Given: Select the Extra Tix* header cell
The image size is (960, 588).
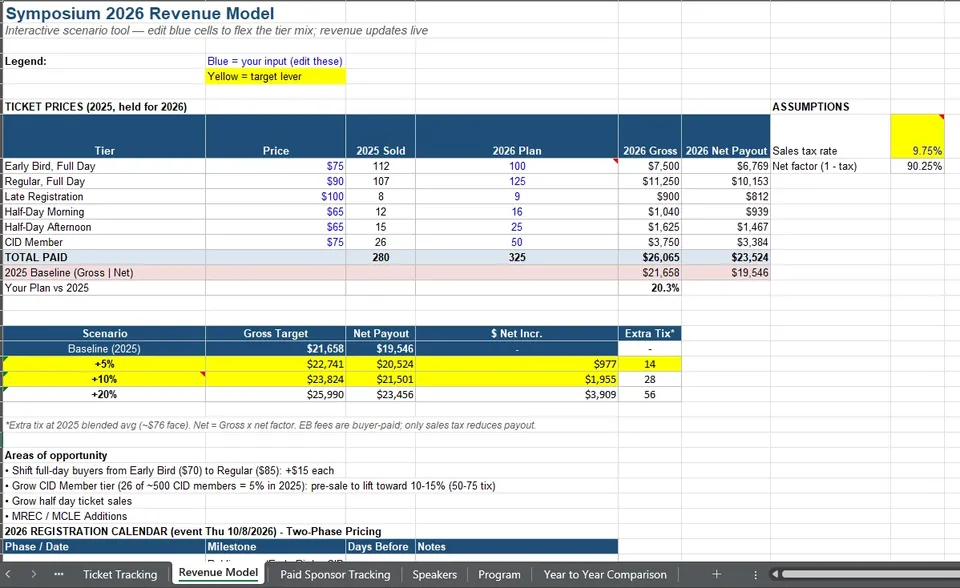Looking at the screenshot, I should (x=650, y=333).
